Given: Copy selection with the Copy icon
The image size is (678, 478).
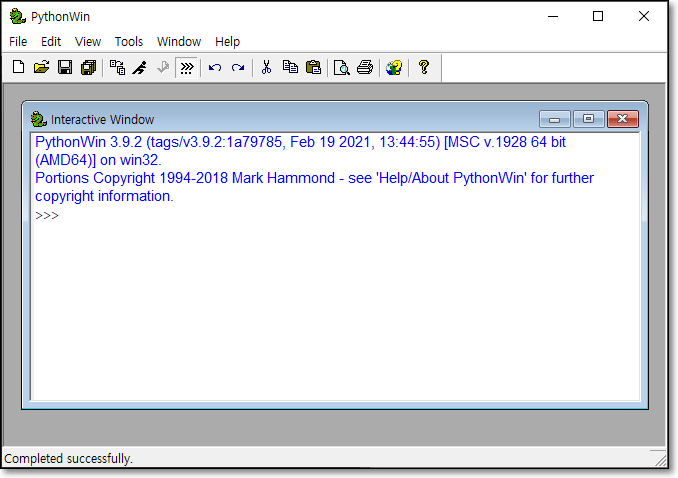Looking at the screenshot, I should [290, 67].
